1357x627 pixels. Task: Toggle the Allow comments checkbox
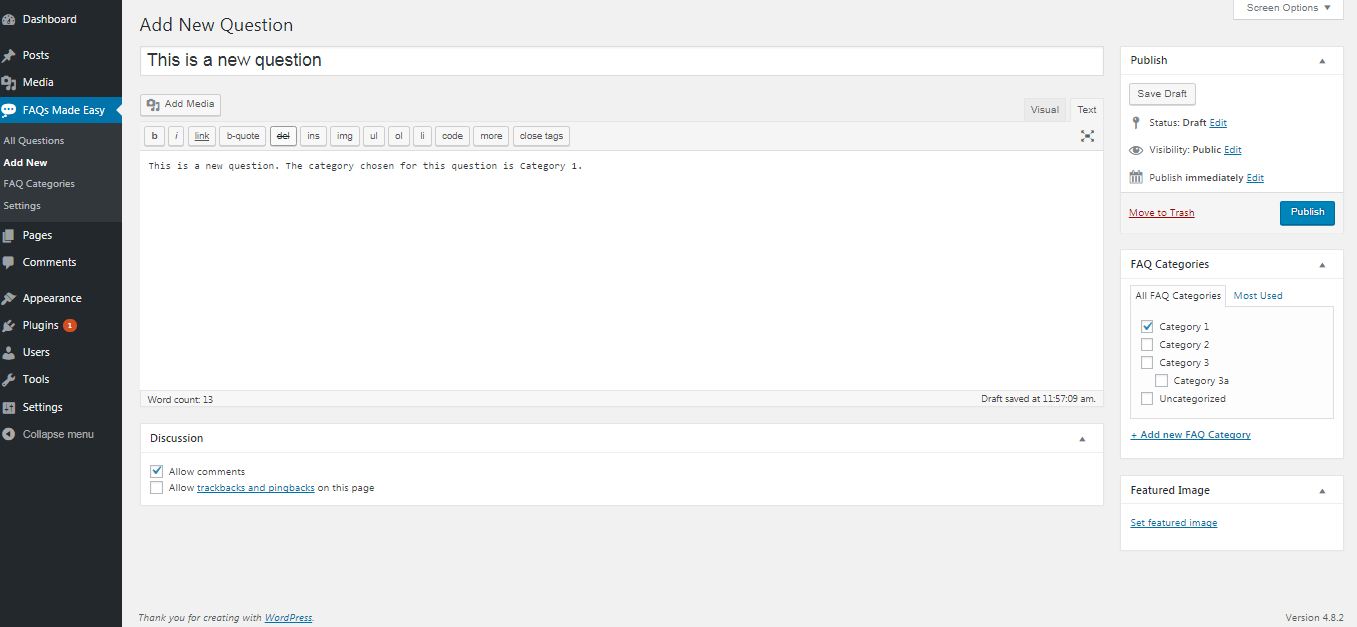(x=156, y=471)
